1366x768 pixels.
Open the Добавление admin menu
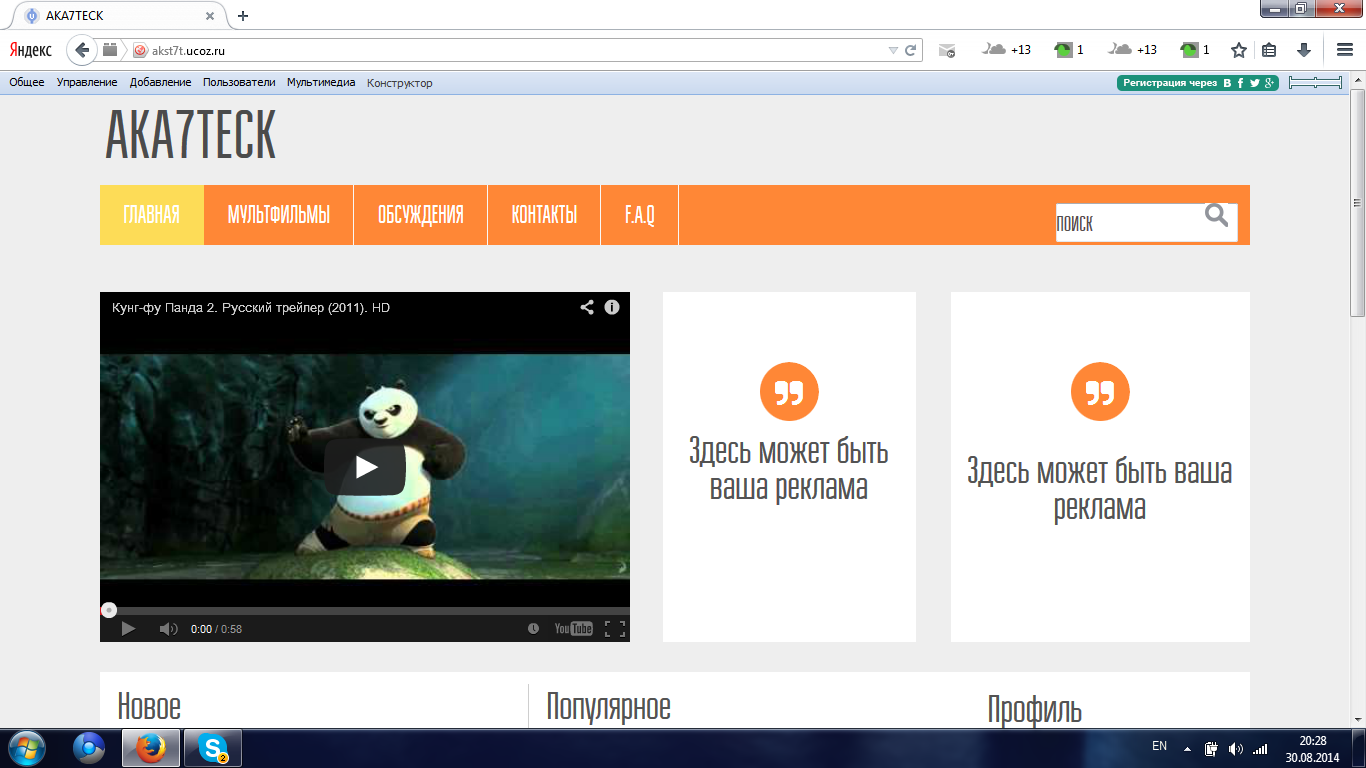160,82
